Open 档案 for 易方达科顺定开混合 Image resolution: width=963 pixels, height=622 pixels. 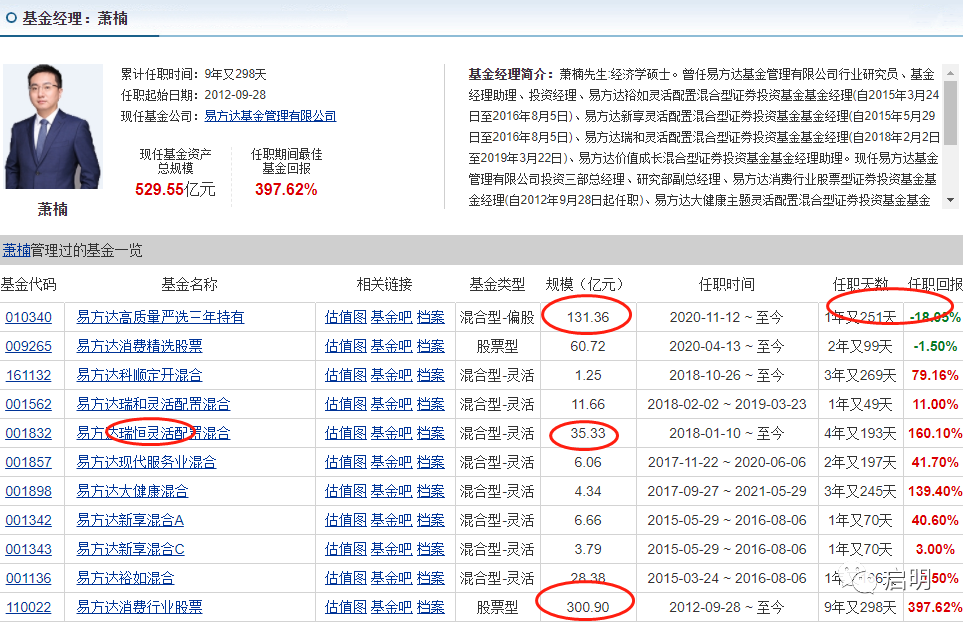click(431, 375)
